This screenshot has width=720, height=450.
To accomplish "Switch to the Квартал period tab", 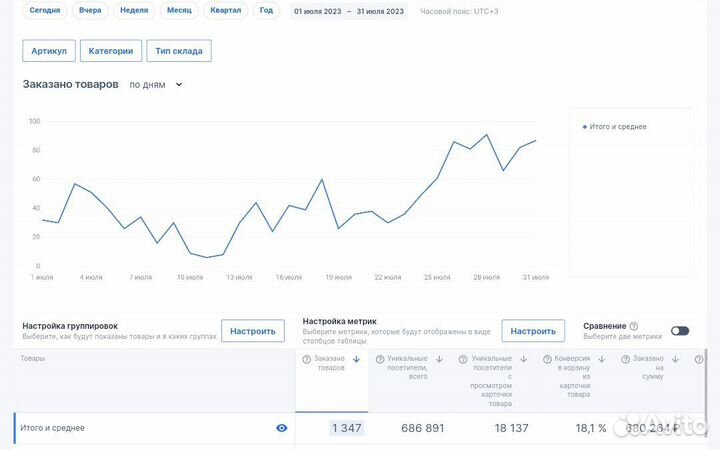I will coord(225,11).
